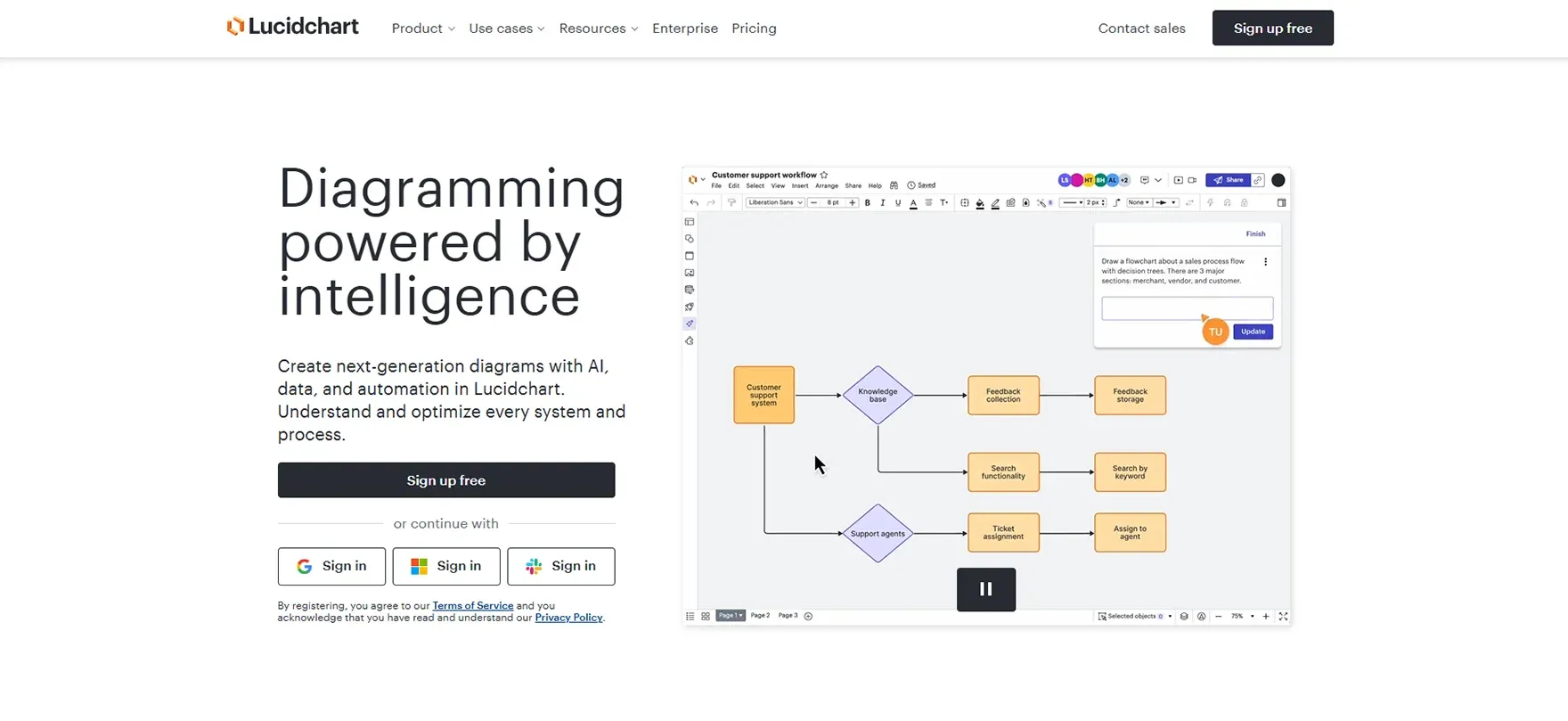Toggle right panel dock icon
Image resolution: width=1568 pixels, height=721 pixels.
pyautogui.click(x=1282, y=202)
